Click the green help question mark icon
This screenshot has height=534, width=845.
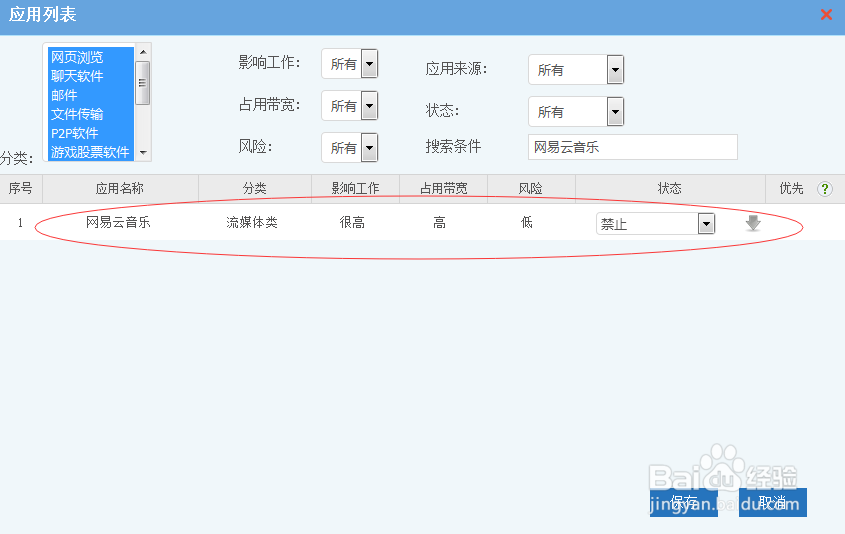point(825,189)
